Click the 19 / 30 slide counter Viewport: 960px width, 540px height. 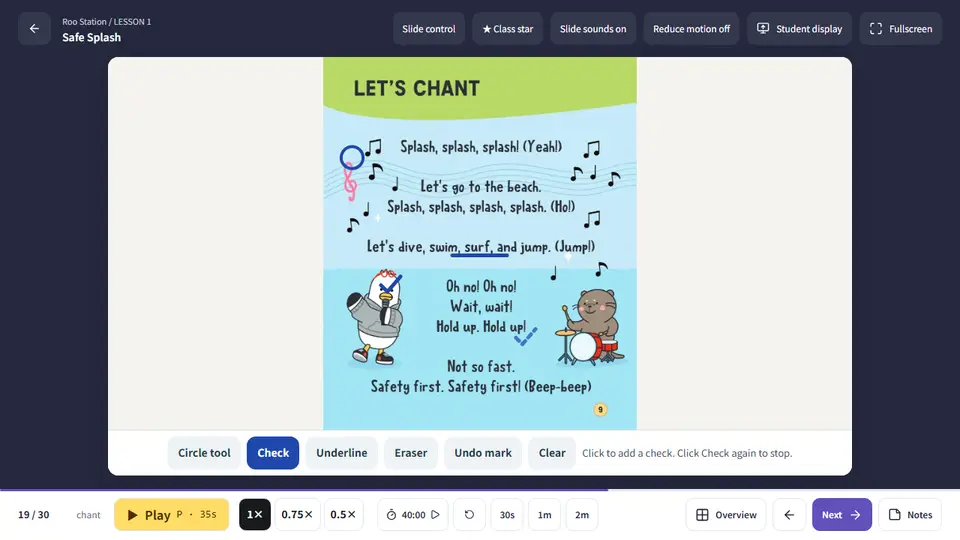click(x=34, y=515)
